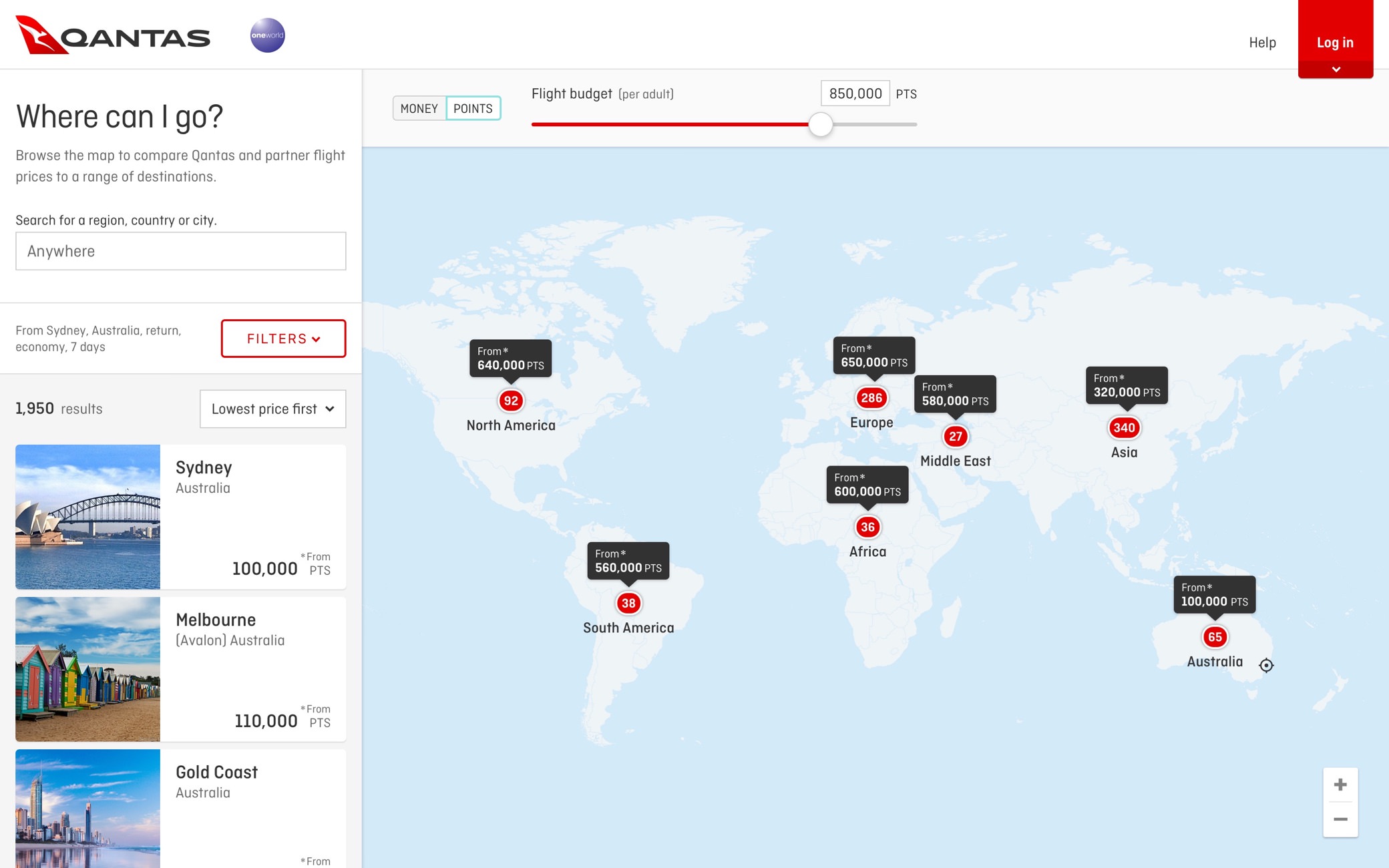Select the Gold Coast skyline thumbnail
This screenshot has width=1389, height=868.
coord(88,809)
